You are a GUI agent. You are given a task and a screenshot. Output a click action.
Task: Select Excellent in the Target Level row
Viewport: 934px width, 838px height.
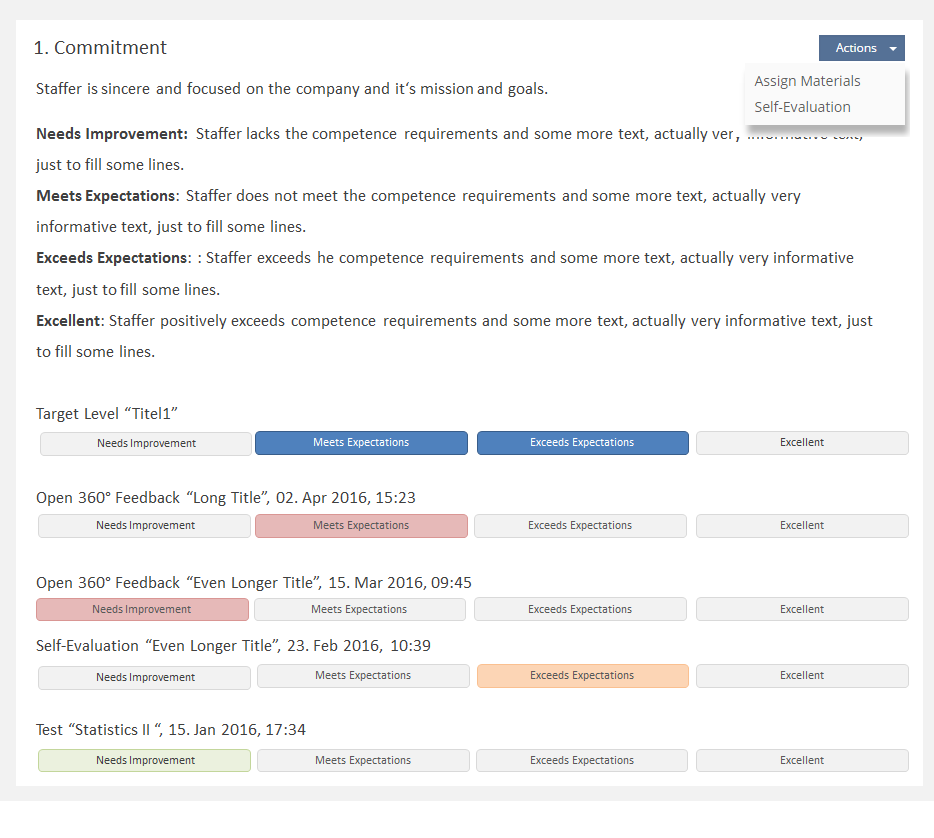(802, 442)
